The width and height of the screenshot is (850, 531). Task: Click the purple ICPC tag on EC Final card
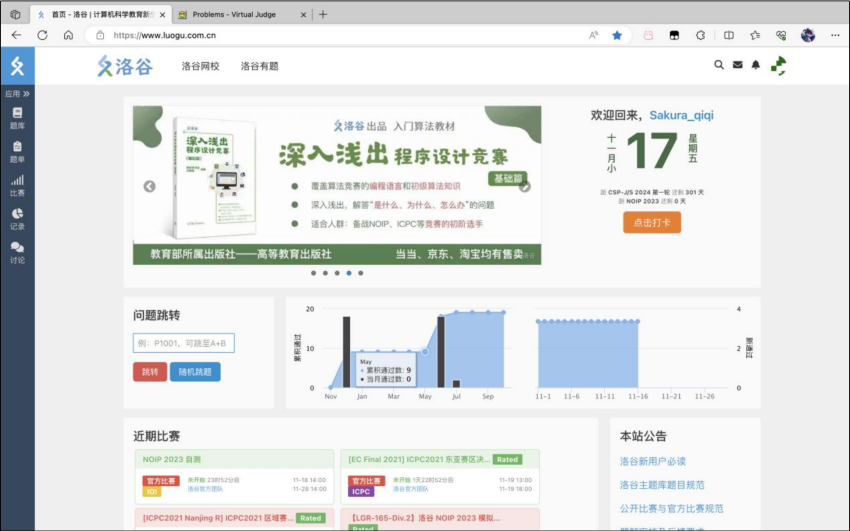(x=361, y=491)
